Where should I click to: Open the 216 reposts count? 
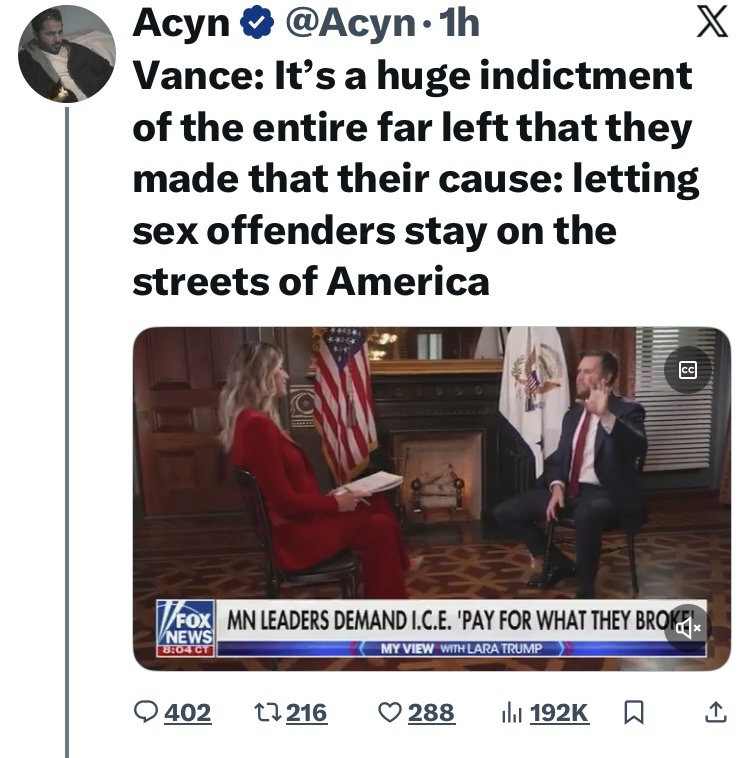pos(307,713)
